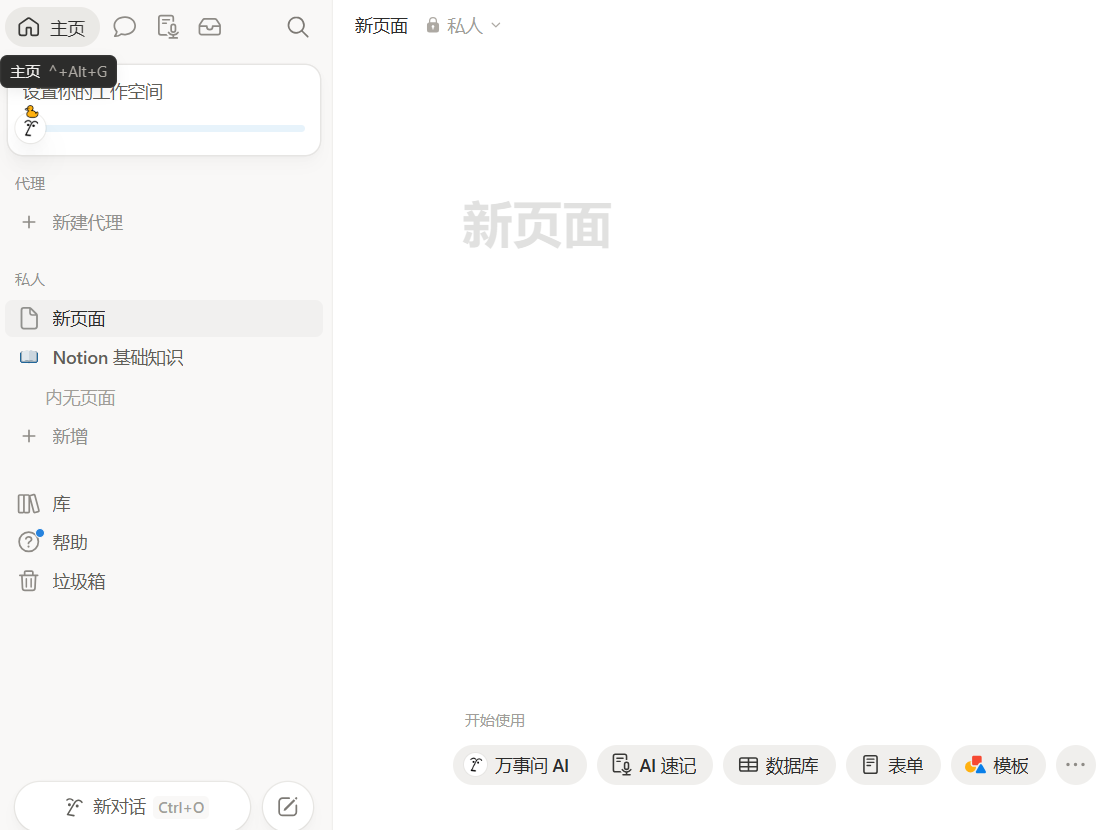This screenshot has height=830, width=1100.
Task: Click the Home (主页) button
Action: pos(53,27)
